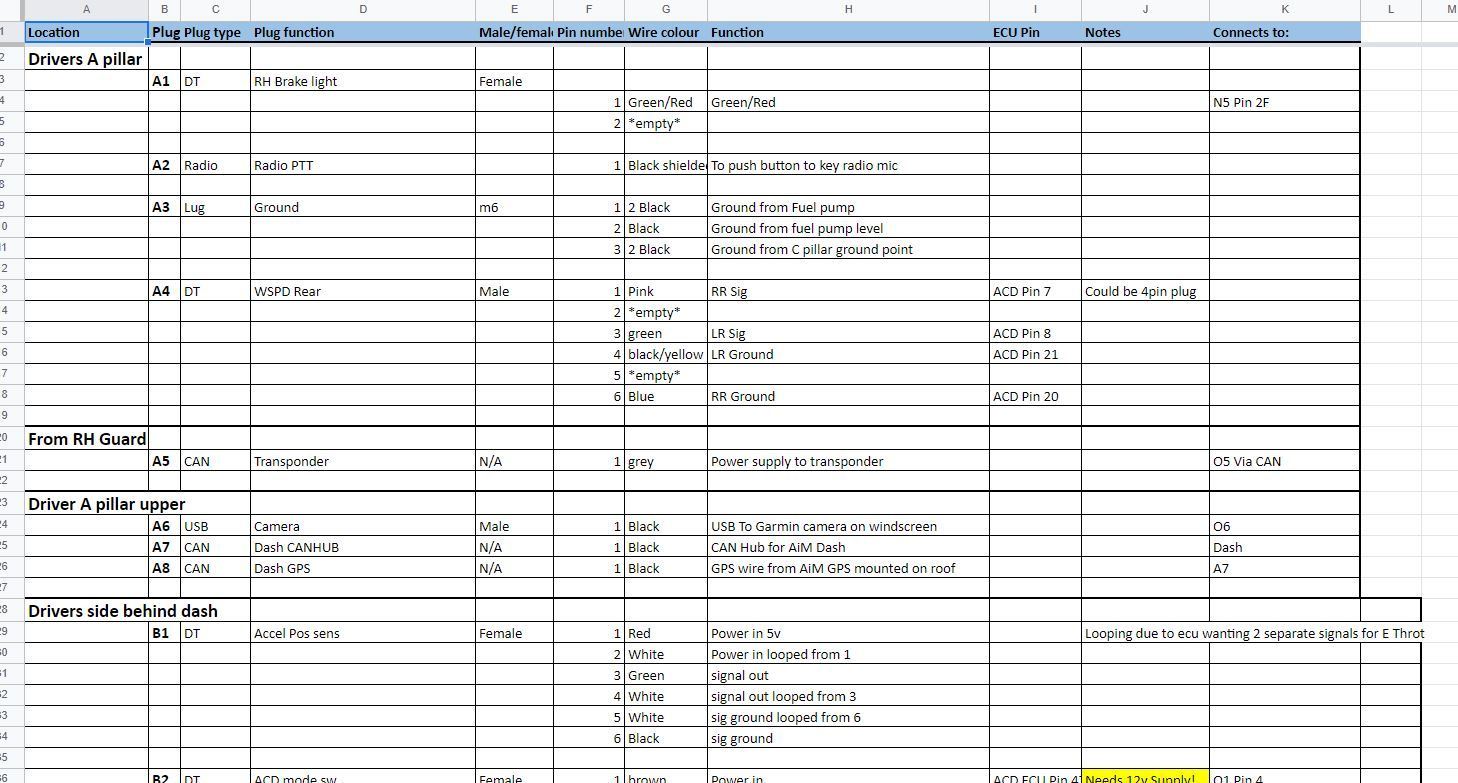Click the 'Wire colour' header cell
Viewport: 1458px width, 783px height.
[x=665, y=32]
